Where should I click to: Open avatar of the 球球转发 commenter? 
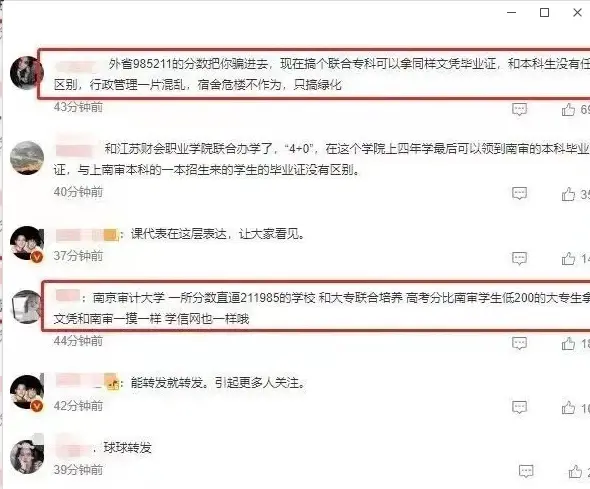tap(26, 457)
